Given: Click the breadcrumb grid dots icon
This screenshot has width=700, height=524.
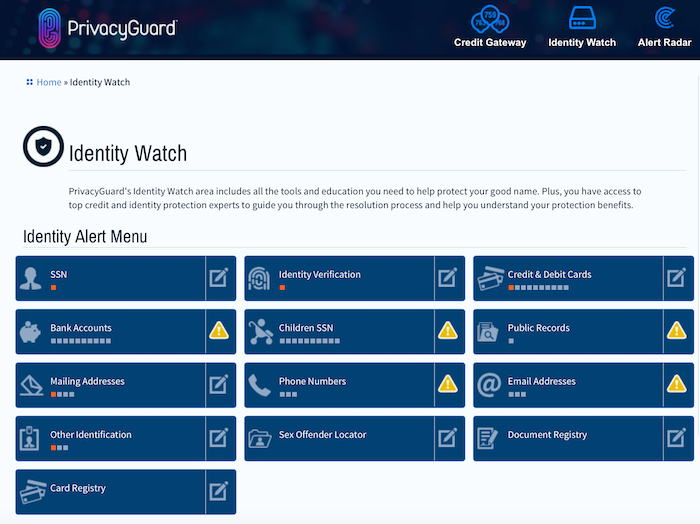Looking at the screenshot, I should coord(29,82).
